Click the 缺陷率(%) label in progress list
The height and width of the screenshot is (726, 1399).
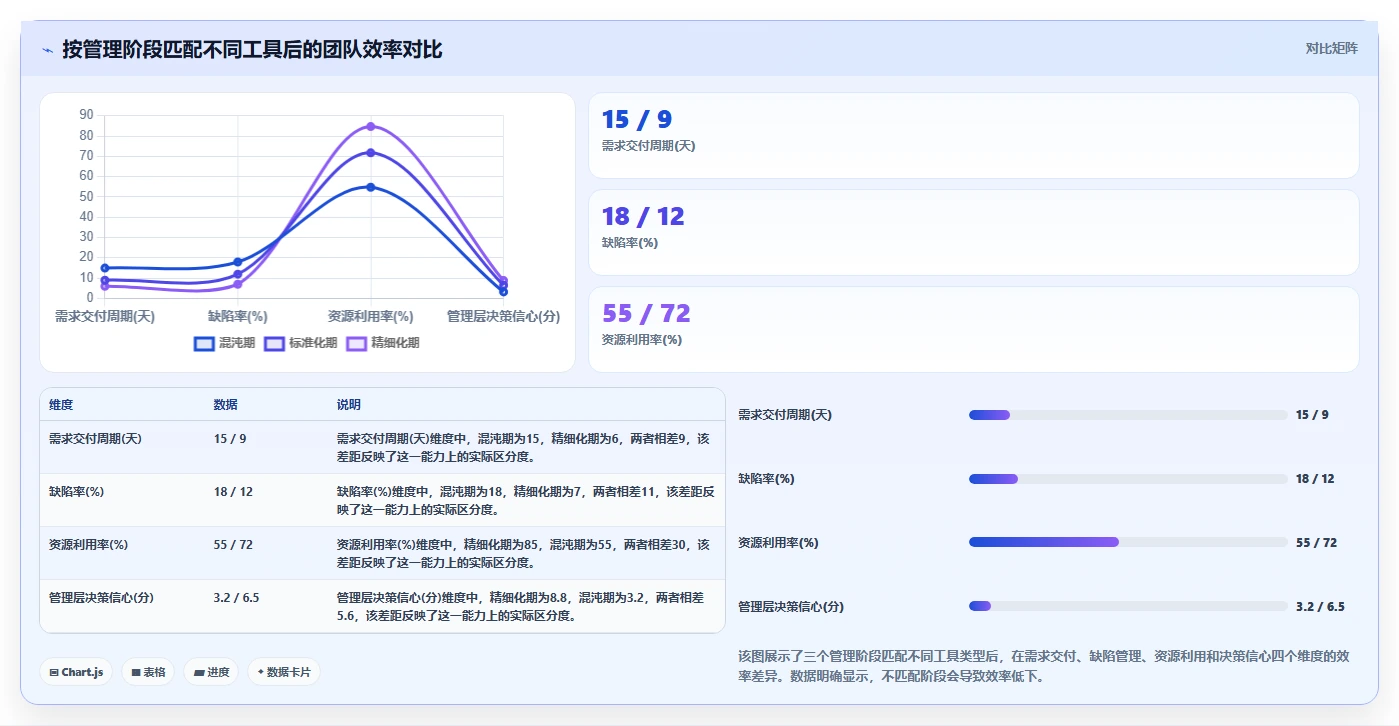point(766,479)
